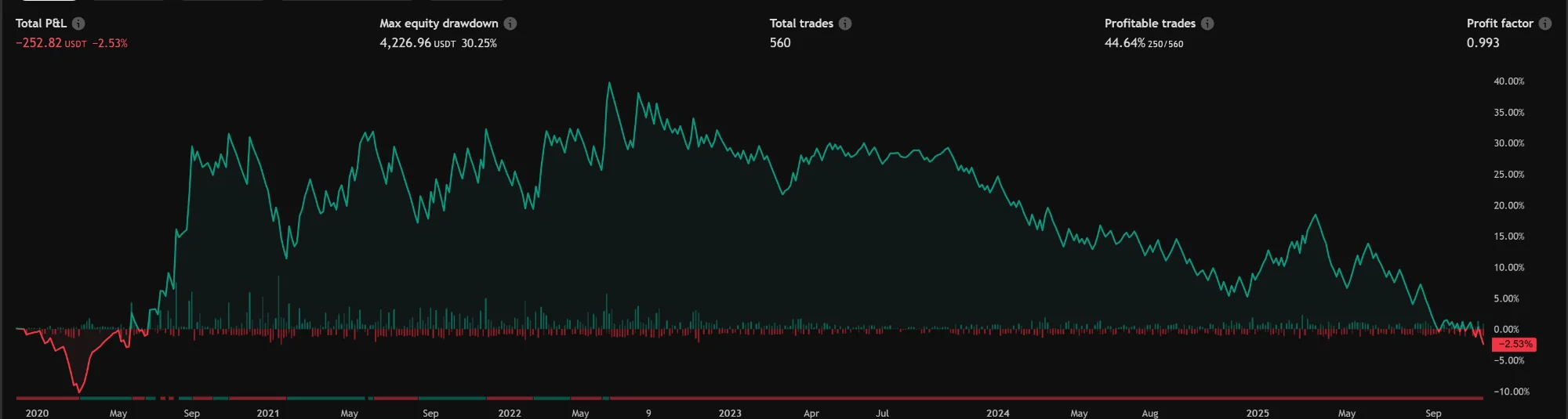
Task: Select the Max equity drawdown 4,226.96 value
Action: coord(405,43)
